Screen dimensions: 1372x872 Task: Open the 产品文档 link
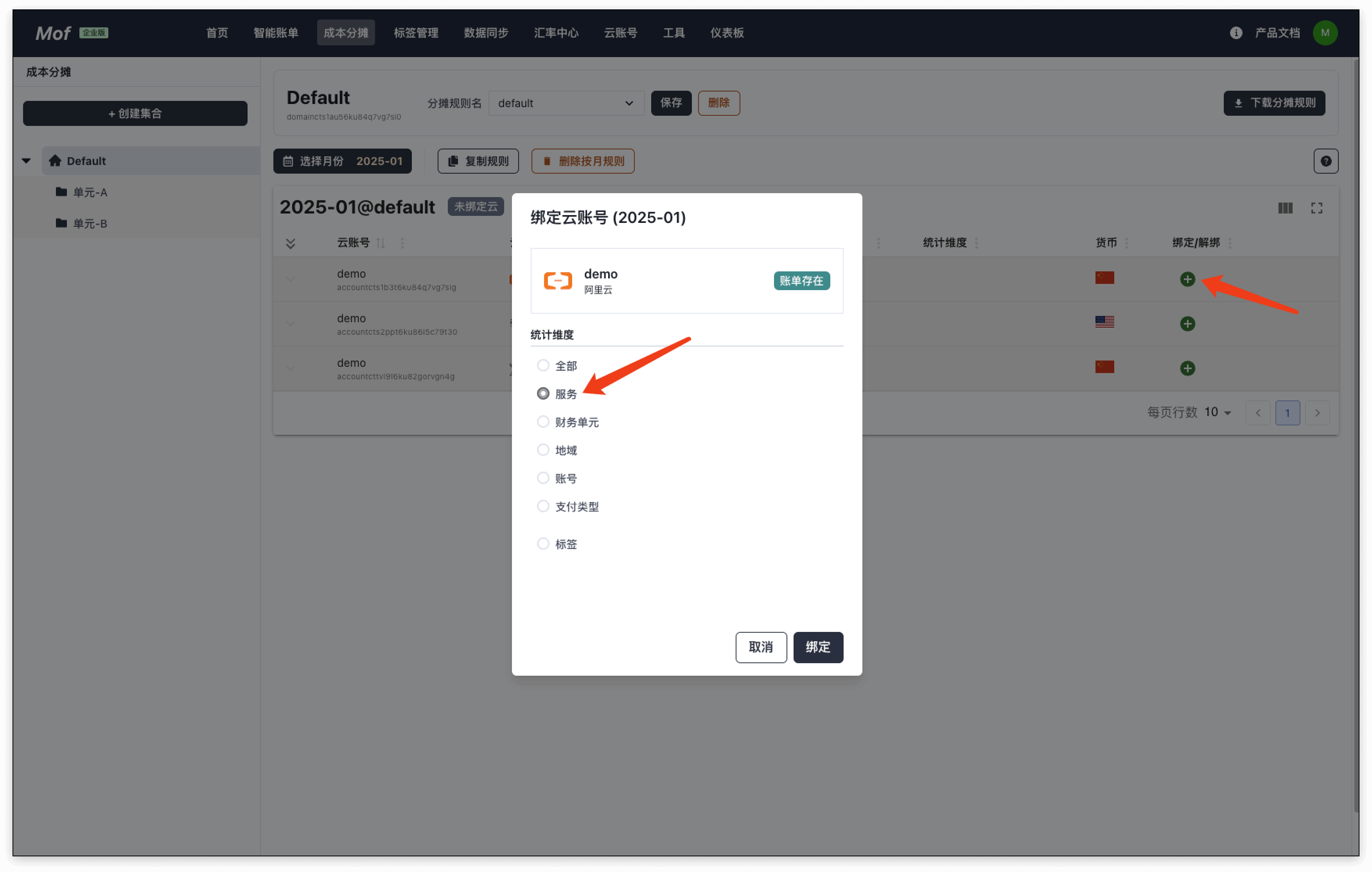1277,33
